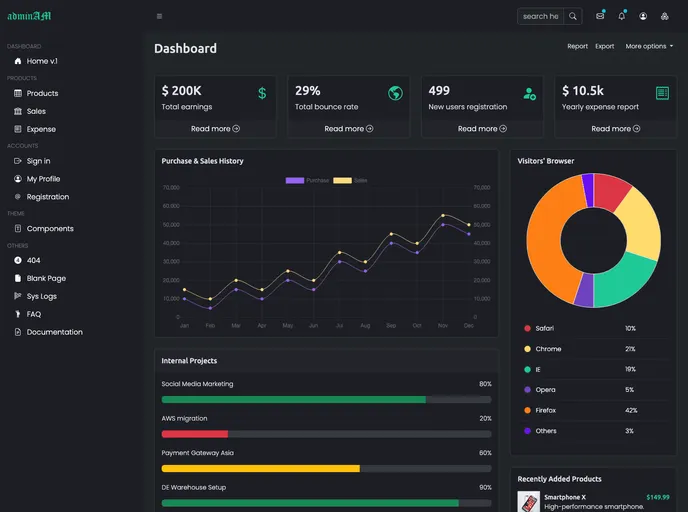Open Products in the sidebar
Viewport: 688px width, 512px height.
(x=42, y=93)
